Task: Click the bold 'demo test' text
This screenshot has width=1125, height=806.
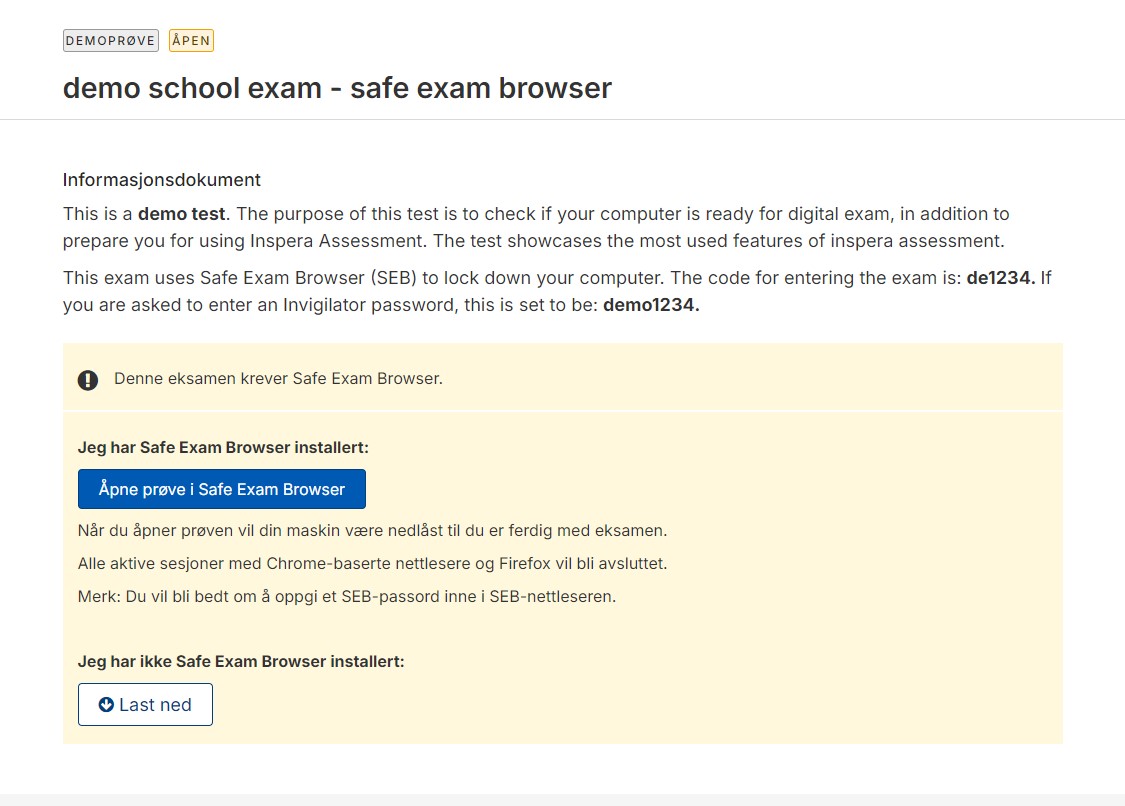Action: [x=182, y=214]
